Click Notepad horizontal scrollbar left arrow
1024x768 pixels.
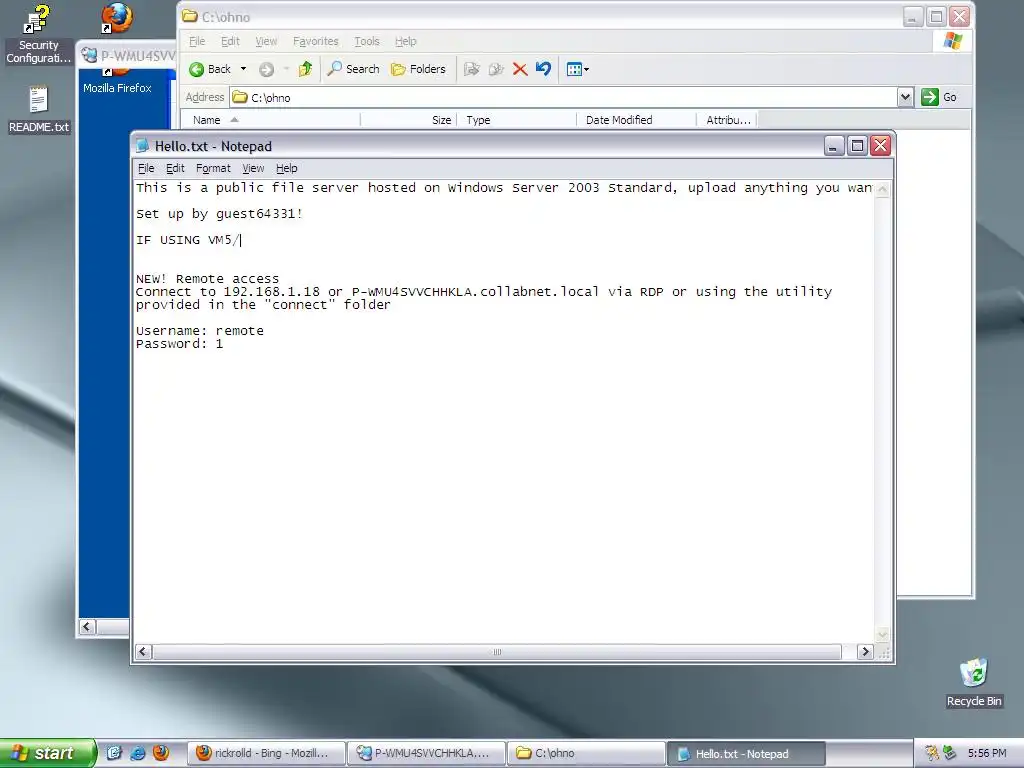pos(144,652)
